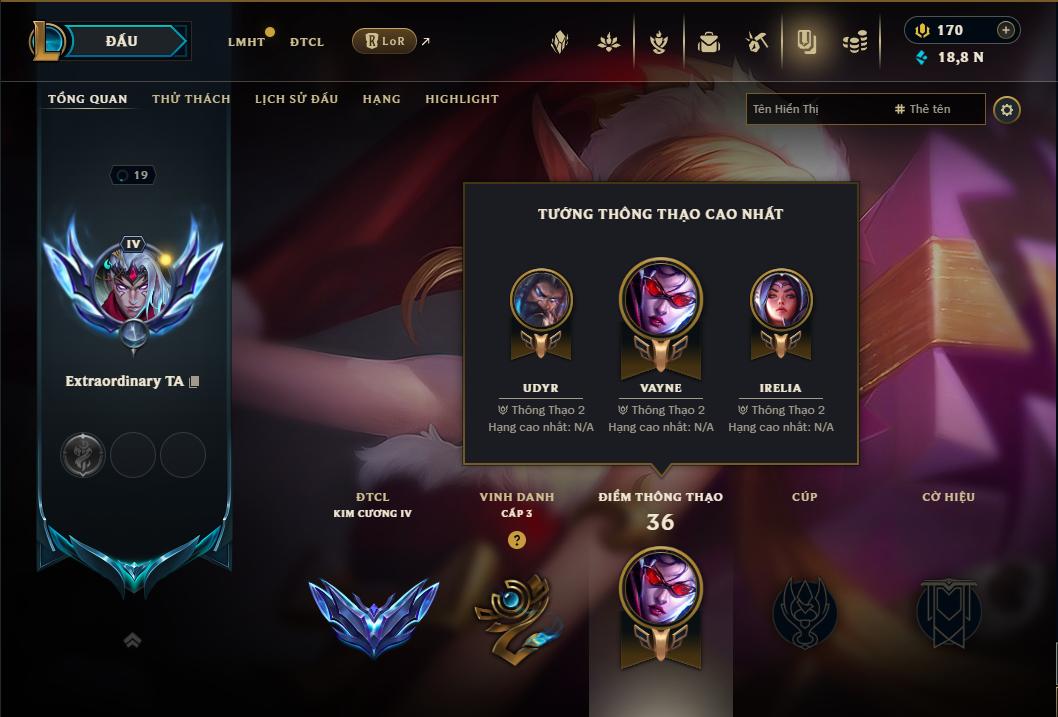Open profile settings gear icon
The height and width of the screenshot is (717, 1058).
1007,110
